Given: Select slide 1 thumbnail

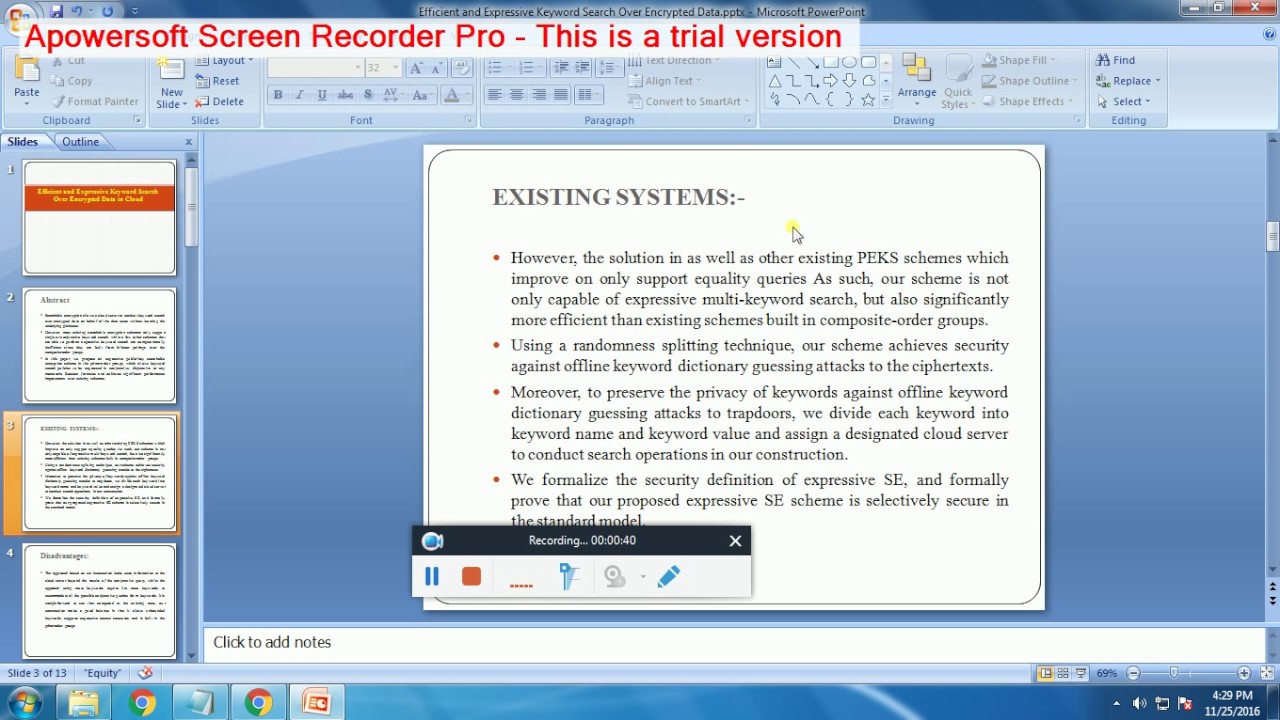Looking at the screenshot, I should [x=100, y=217].
